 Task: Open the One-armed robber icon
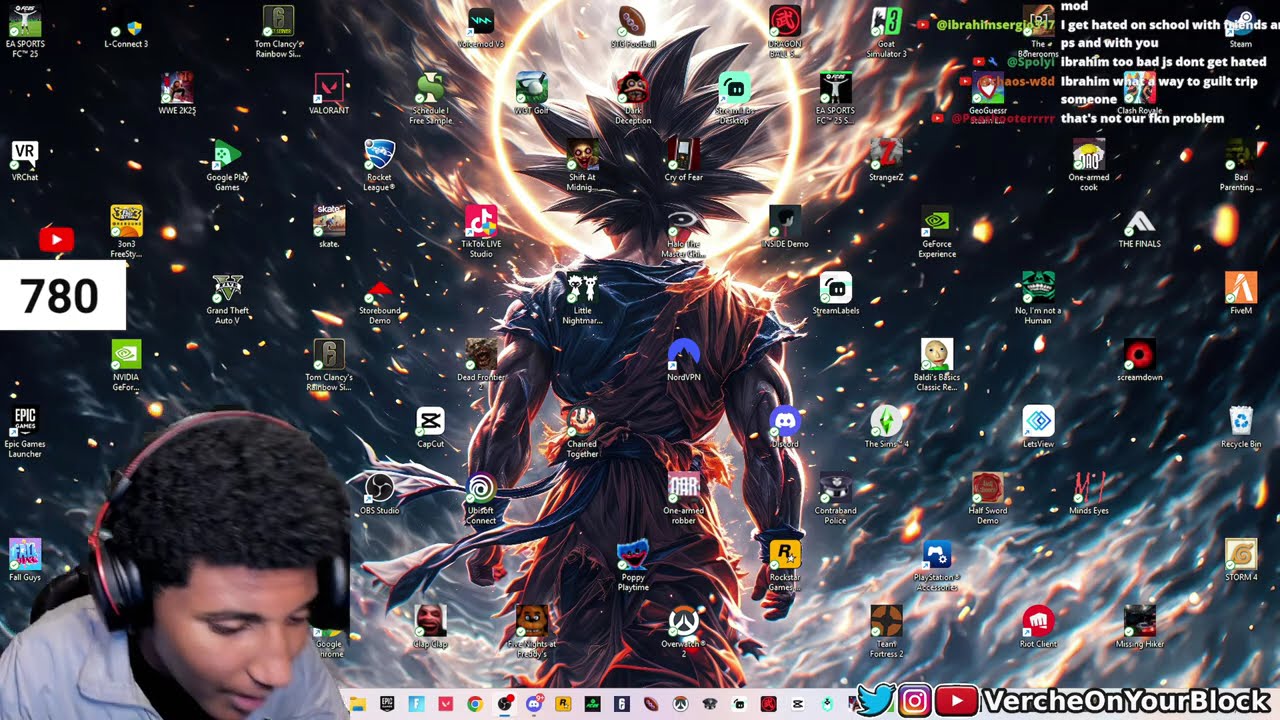[684, 499]
